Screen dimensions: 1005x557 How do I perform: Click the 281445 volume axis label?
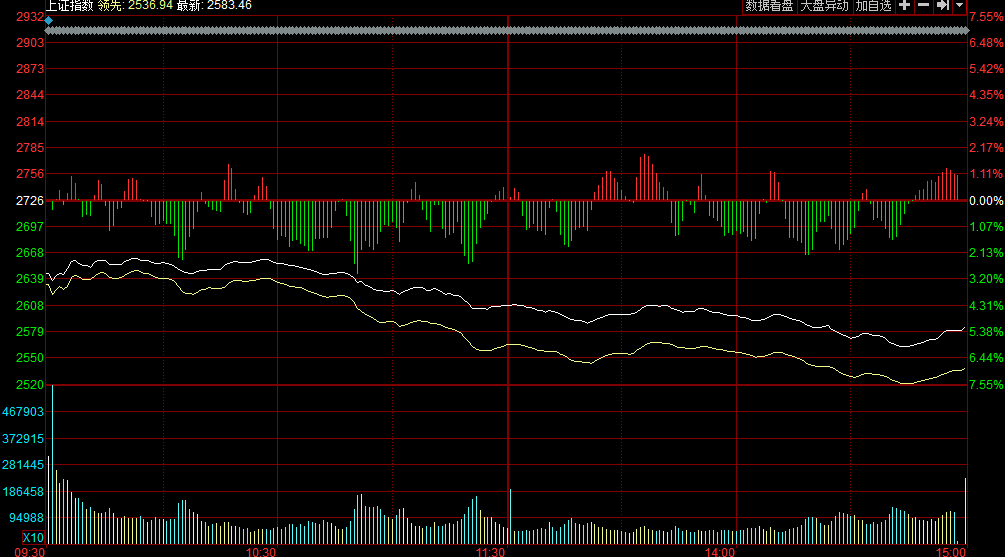[23, 465]
